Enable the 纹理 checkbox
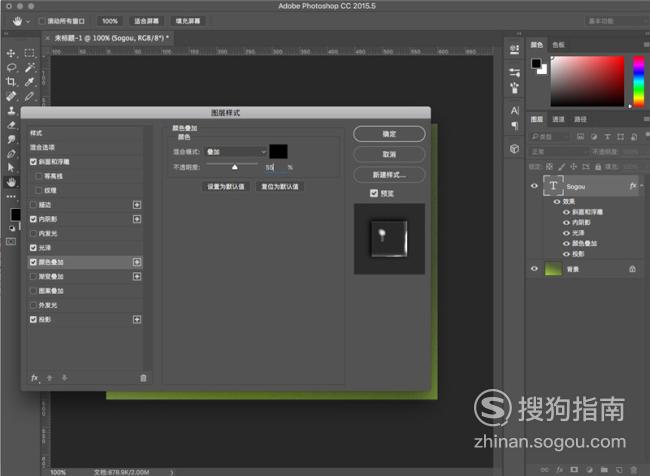Screen dimensions: 650x476 39,190
